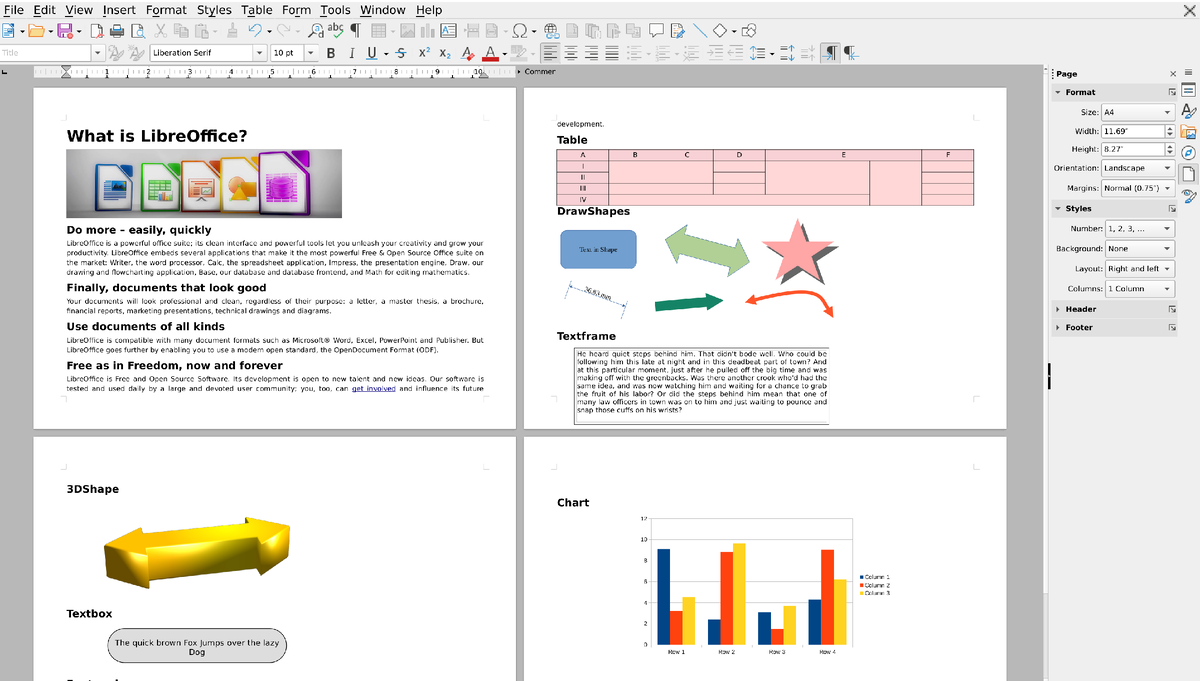Set left-to-right paragraph direction
1200x681 pixels.
point(830,53)
